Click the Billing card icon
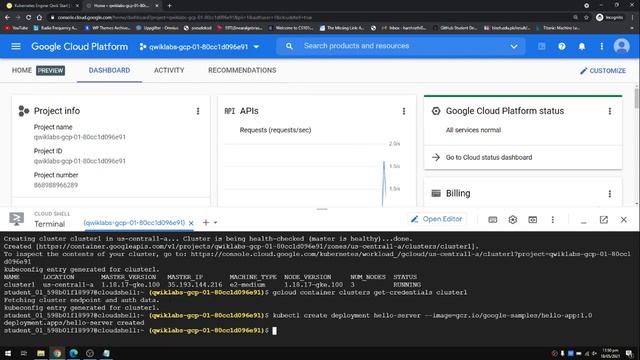The width and height of the screenshot is (640, 360). 436,193
